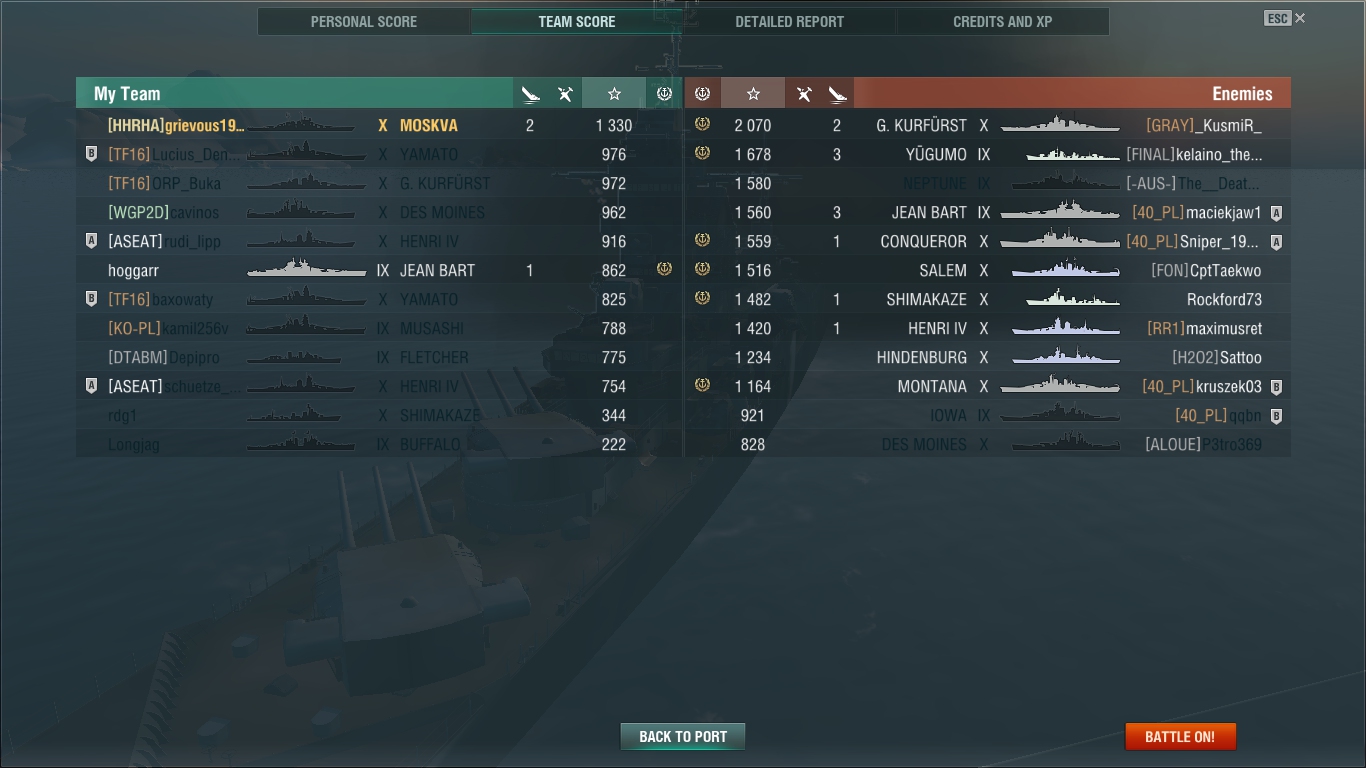Image resolution: width=1366 pixels, height=768 pixels.
Task: Select the Team Score tab
Action: [577, 21]
